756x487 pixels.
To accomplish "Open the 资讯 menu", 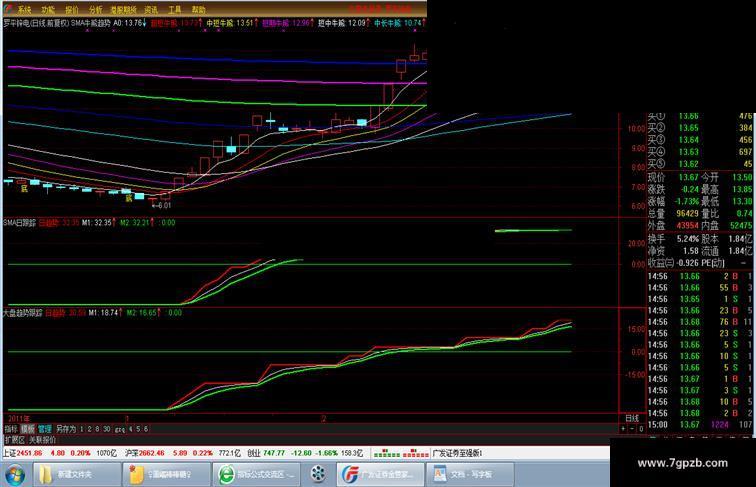I will 151,9.
